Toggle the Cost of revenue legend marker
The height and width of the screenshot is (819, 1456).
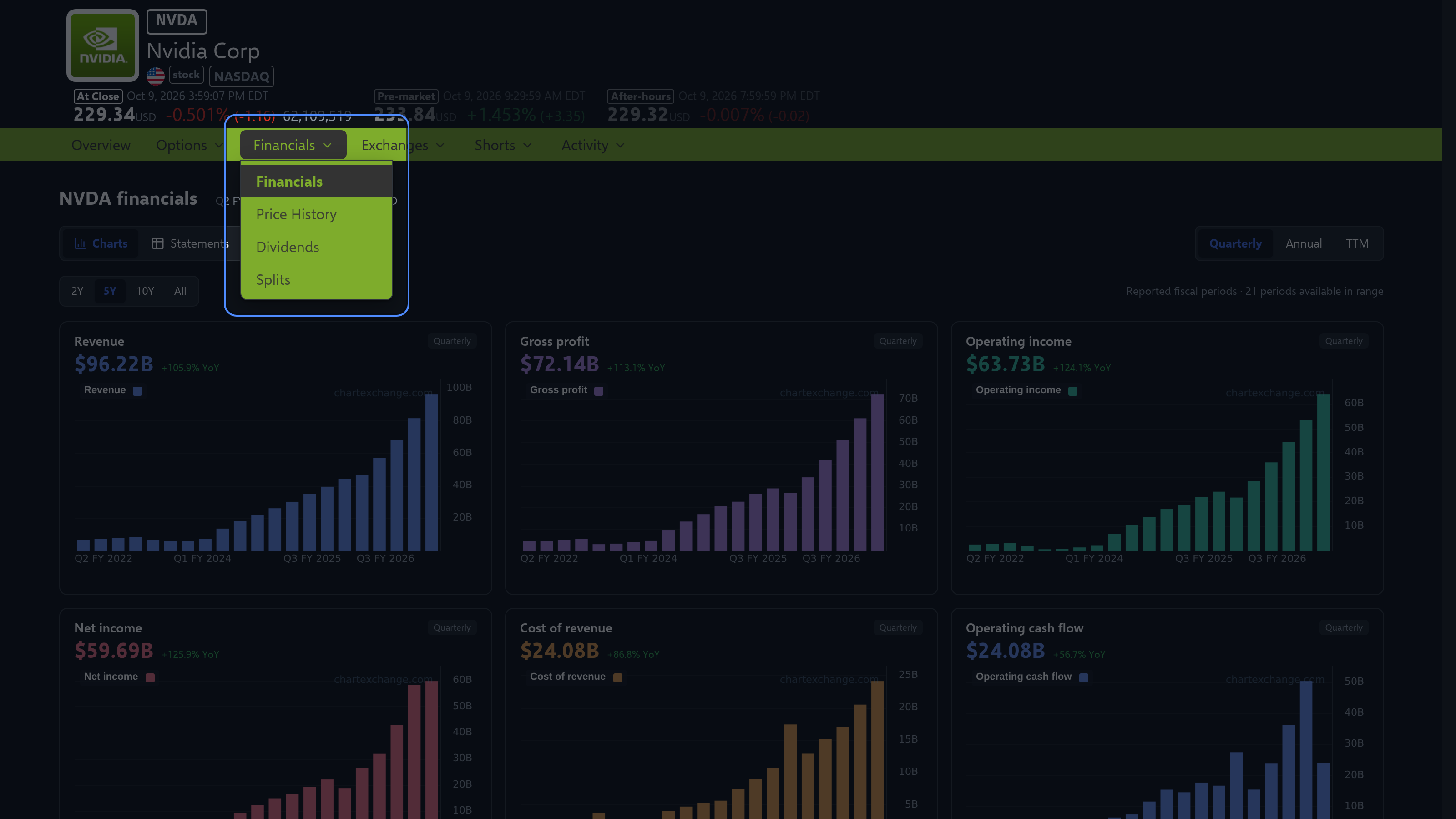(618, 677)
